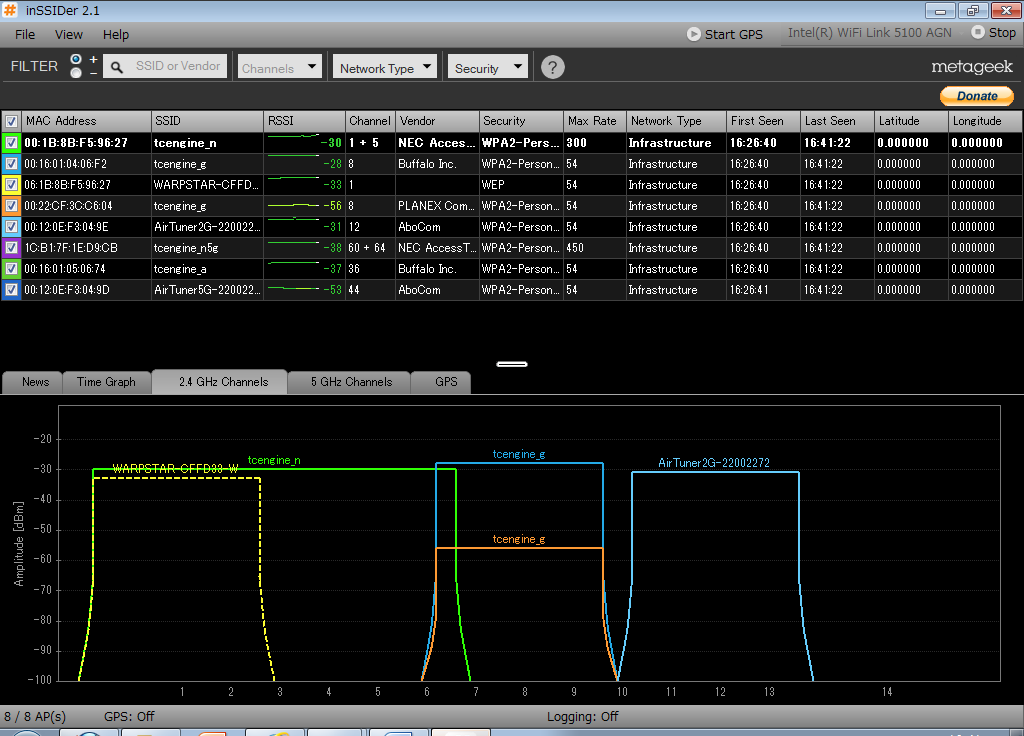The image size is (1024, 736).
Task: Sort by the Security column header
Action: point(521,121)
